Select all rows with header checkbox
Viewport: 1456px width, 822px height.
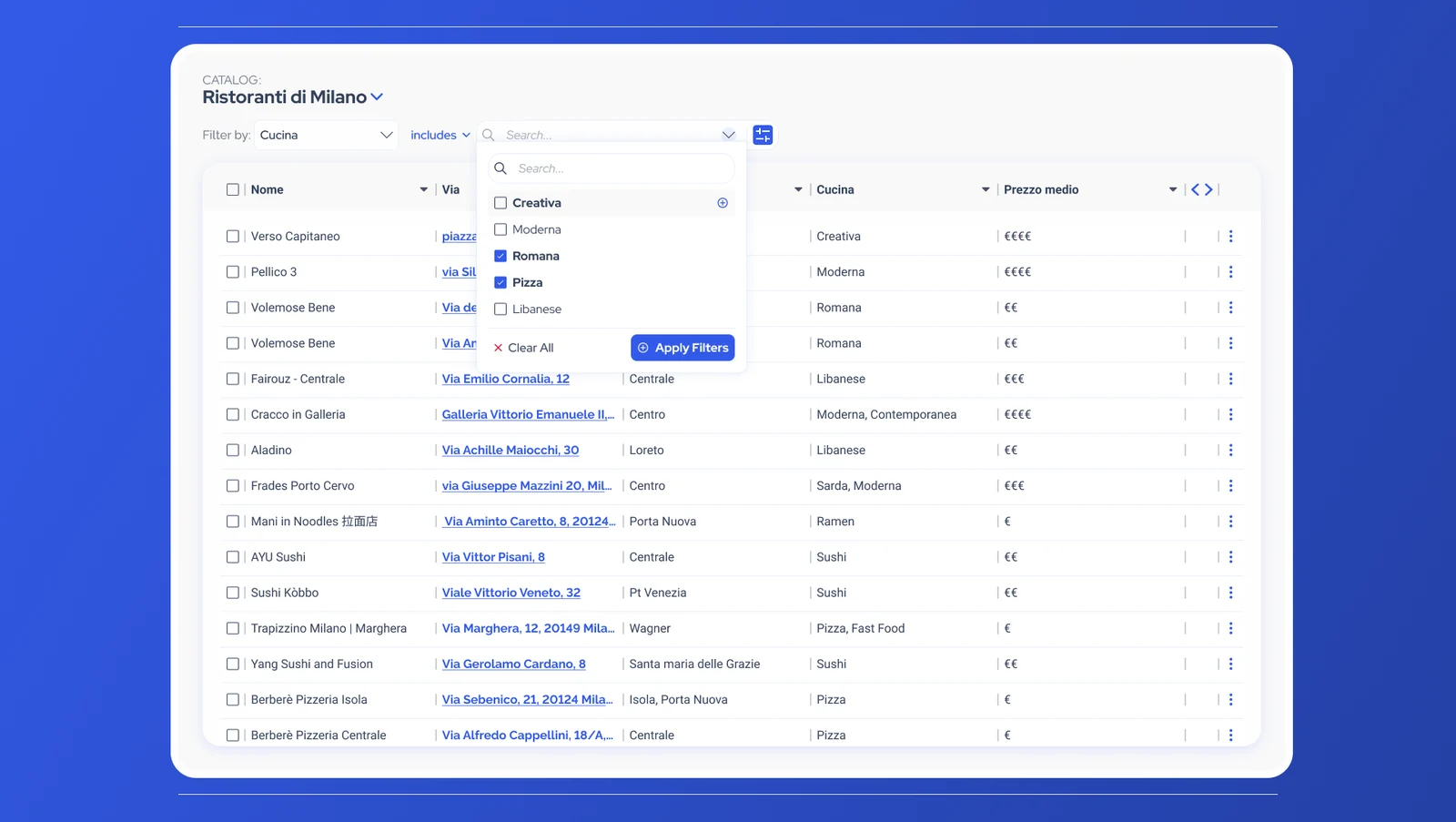coord(233,189)
